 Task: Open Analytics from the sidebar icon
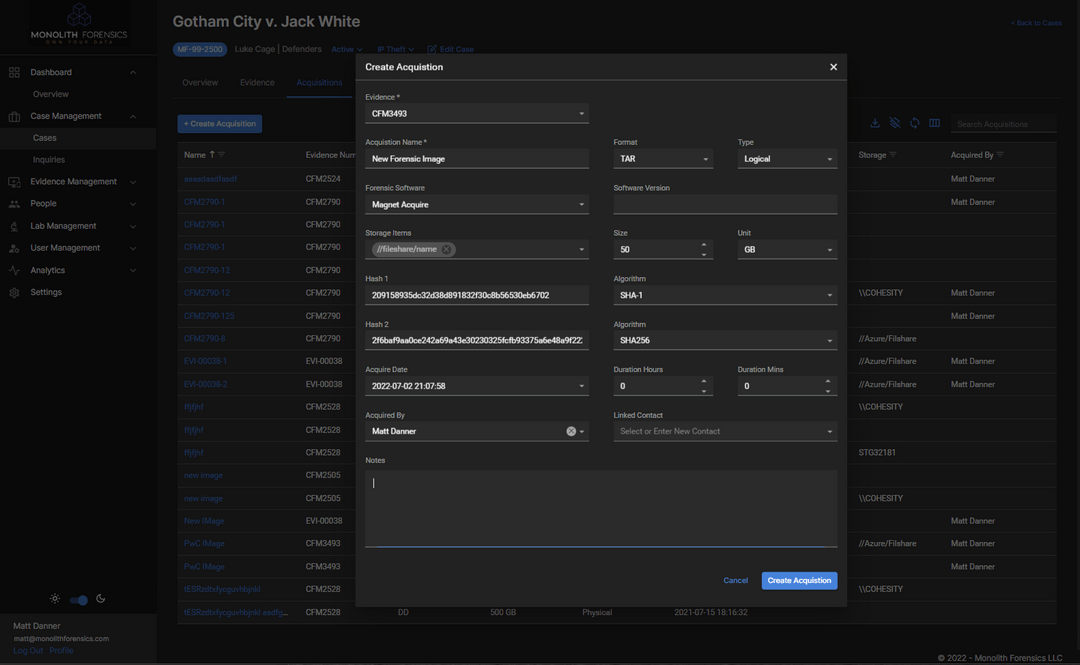point(14,269)
